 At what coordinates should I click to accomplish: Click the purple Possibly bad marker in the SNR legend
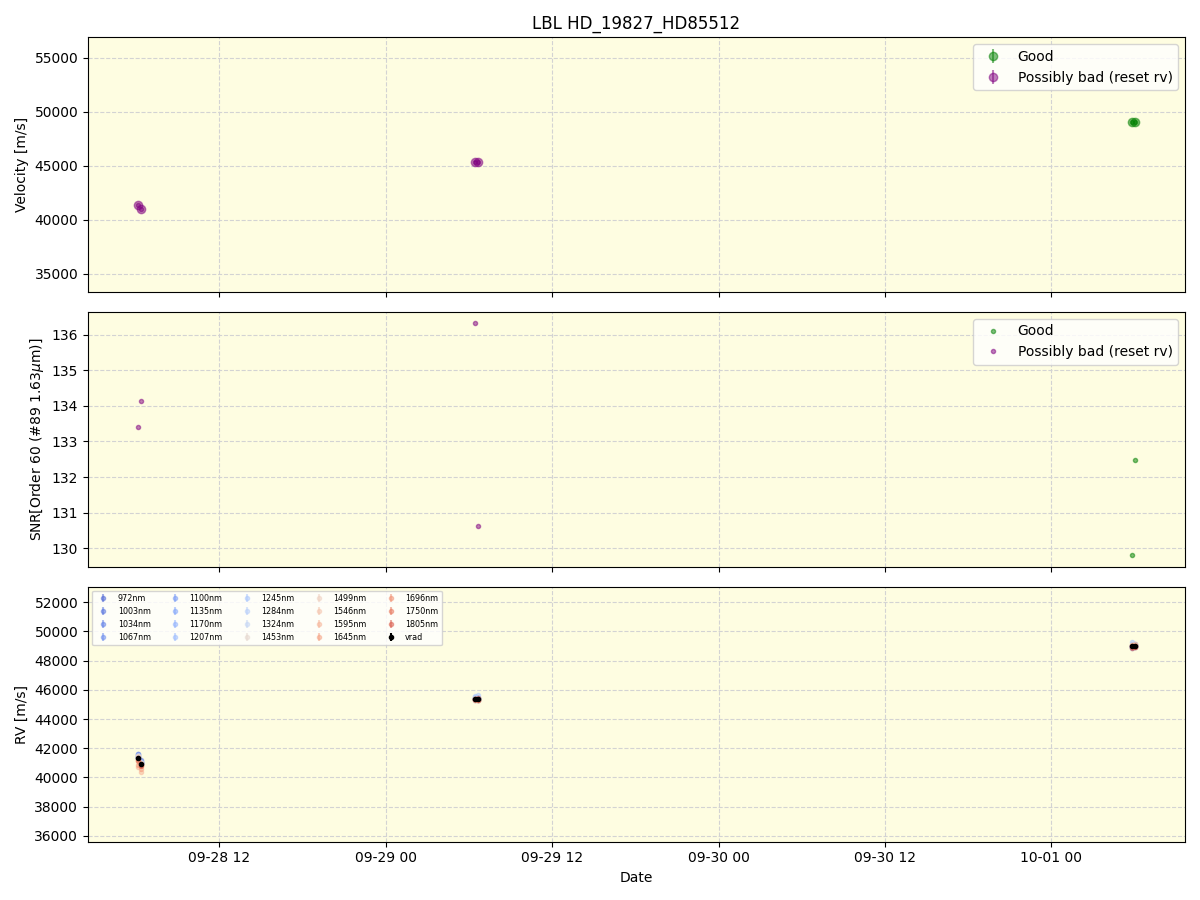pos(993,351)
